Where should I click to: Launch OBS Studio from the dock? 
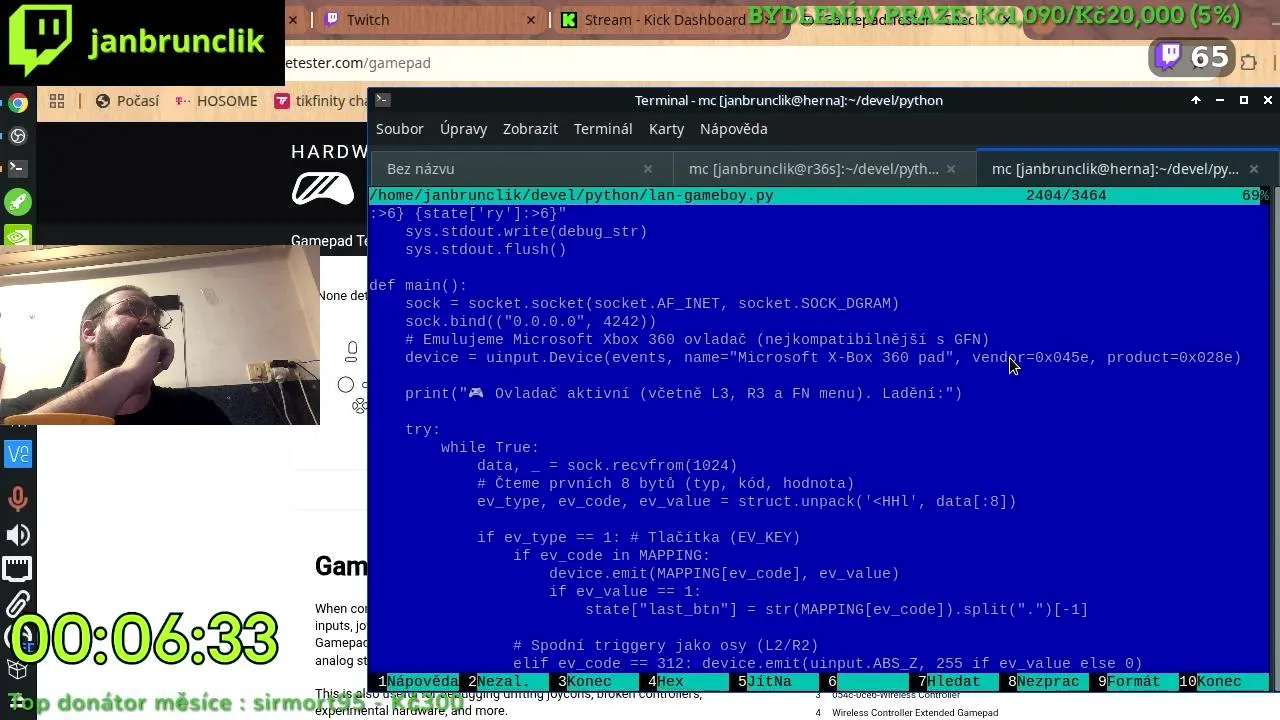point(17,136)
